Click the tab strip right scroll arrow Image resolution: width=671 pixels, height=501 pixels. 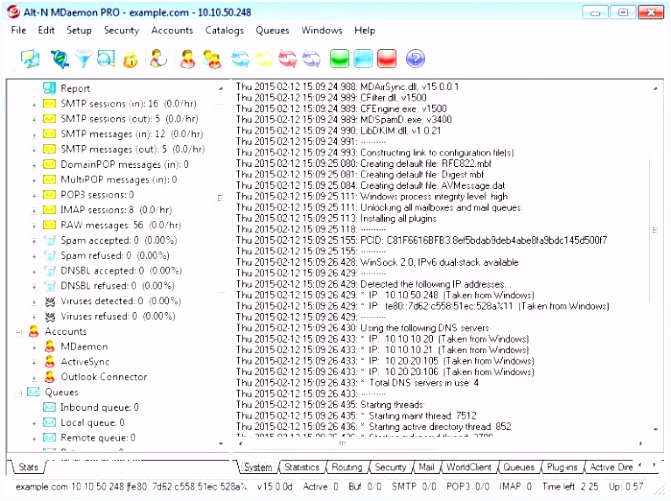coord(654,465)
